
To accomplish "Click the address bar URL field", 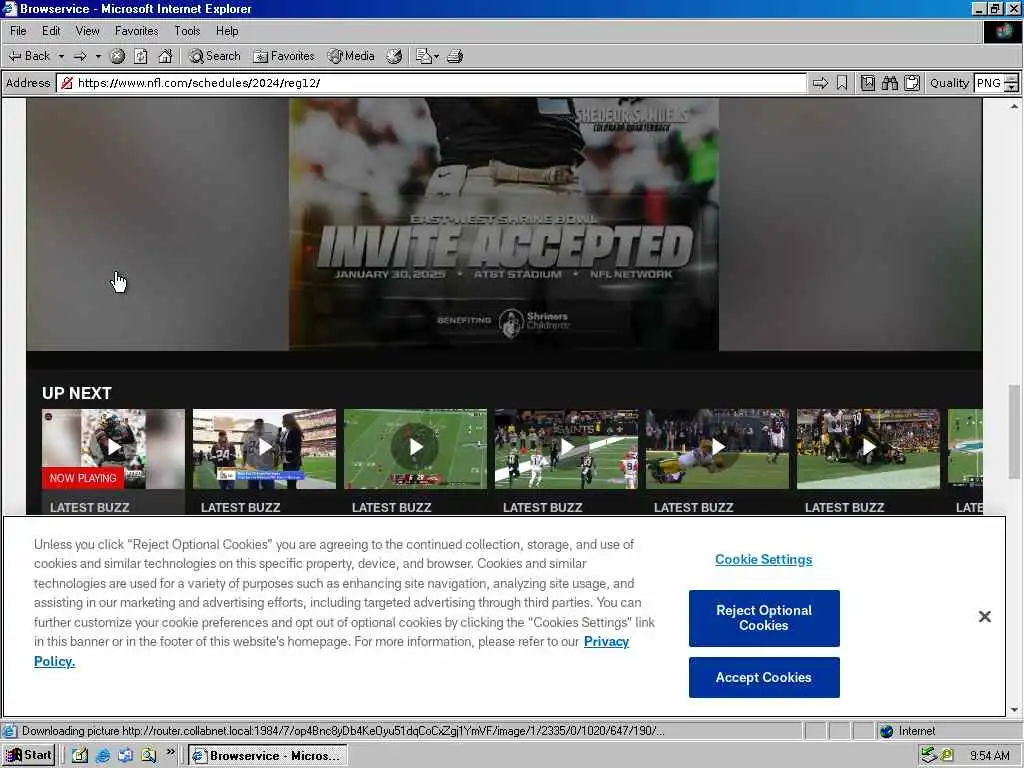I will [x=431, y=83].
